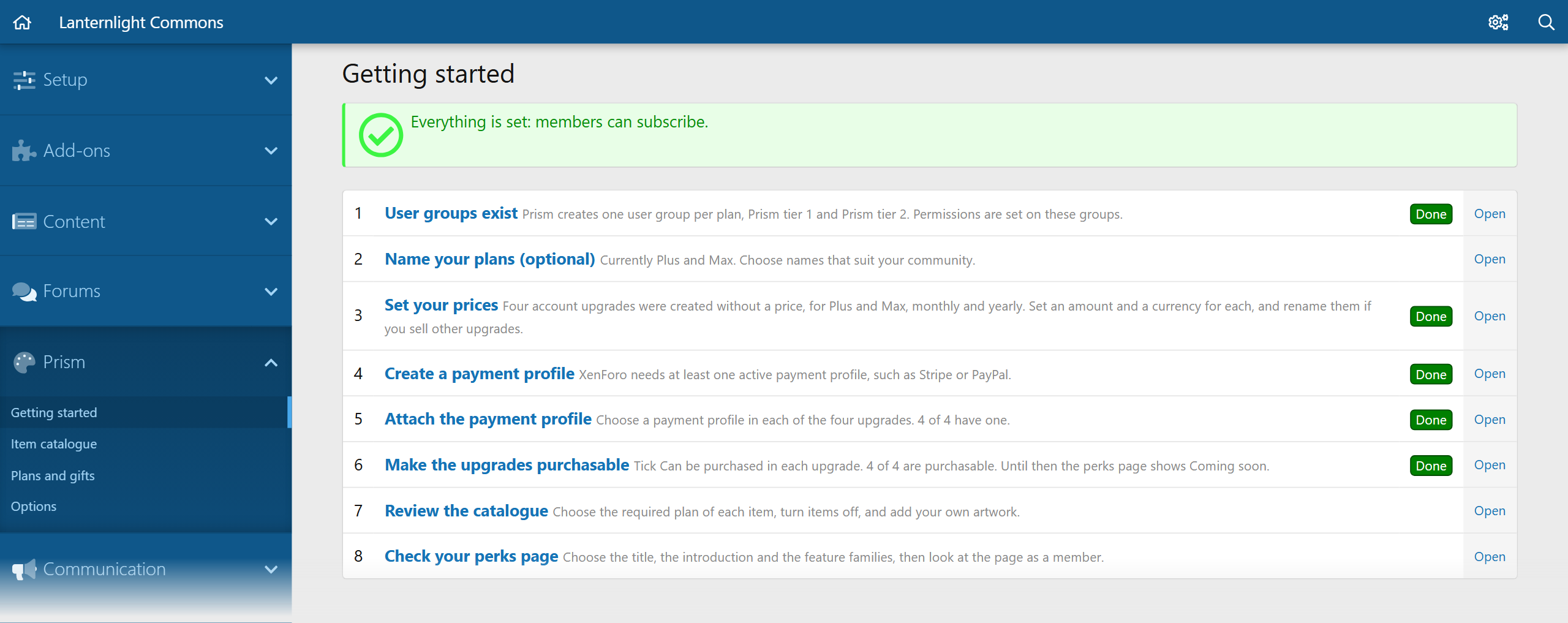Click the home icon in header
The image size is (1568, 623).
[x=22, y=23]
